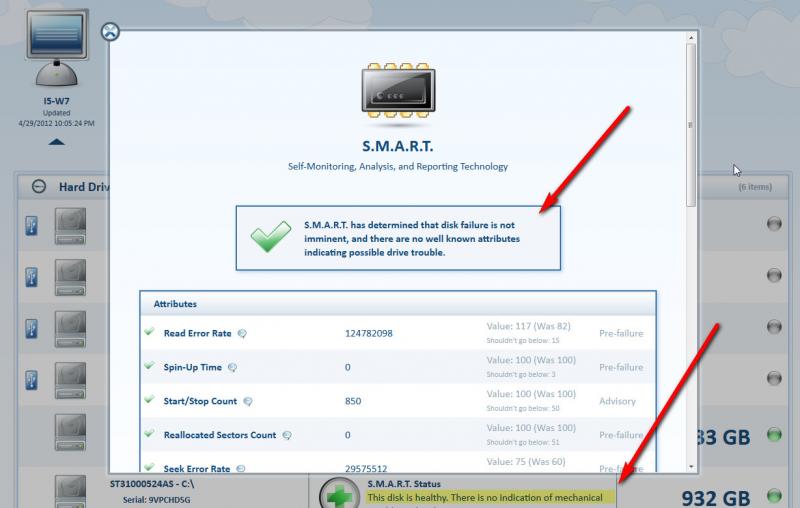Open info bubble next to Start/Stop Count

(247, 401)
